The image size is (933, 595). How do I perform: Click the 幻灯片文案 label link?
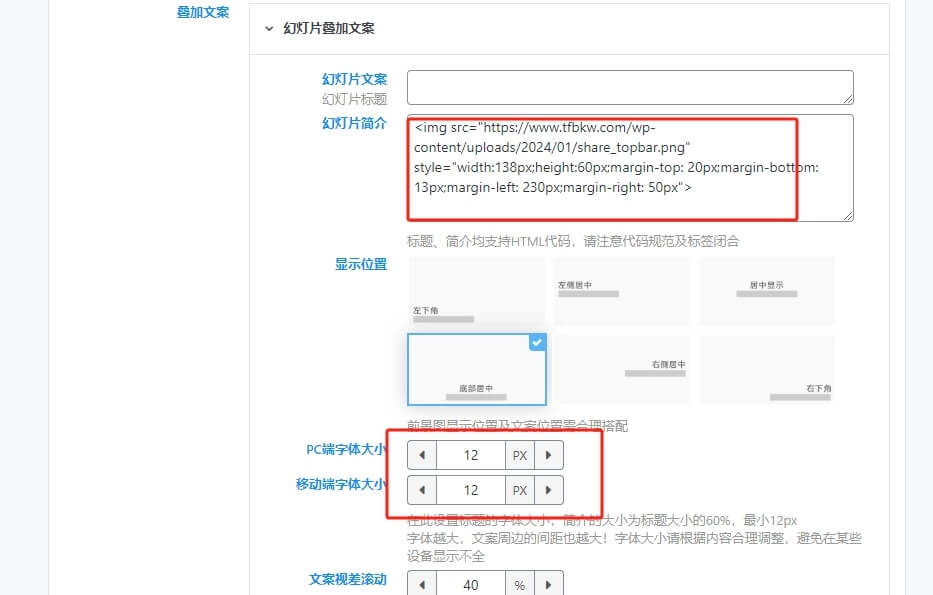click(x=355, y=79)
